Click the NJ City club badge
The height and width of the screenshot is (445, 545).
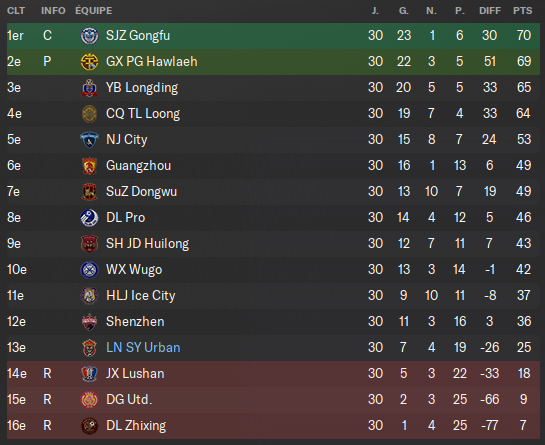[89, 139]
